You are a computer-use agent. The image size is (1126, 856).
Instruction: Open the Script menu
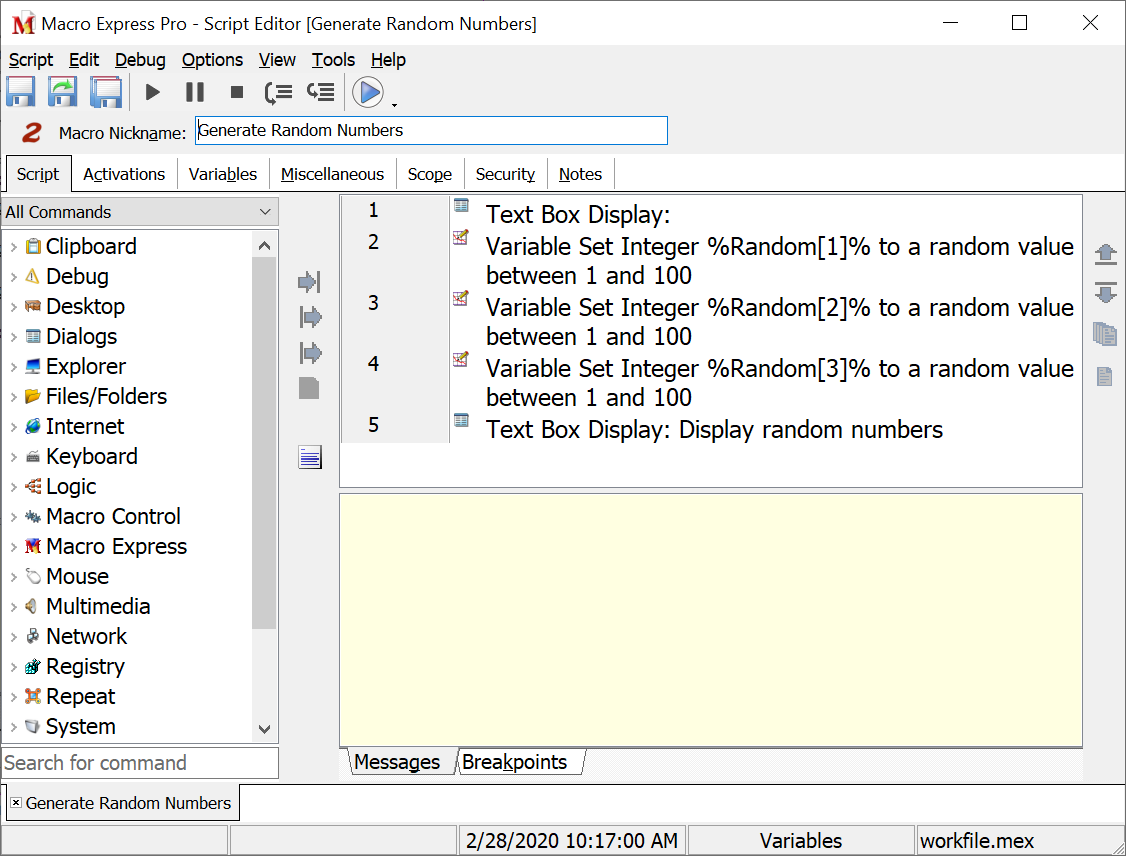tap(31, 60)
